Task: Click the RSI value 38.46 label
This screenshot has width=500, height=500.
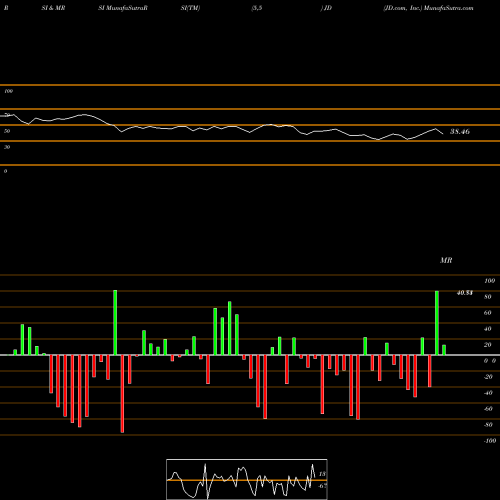Action: (460, 132)
